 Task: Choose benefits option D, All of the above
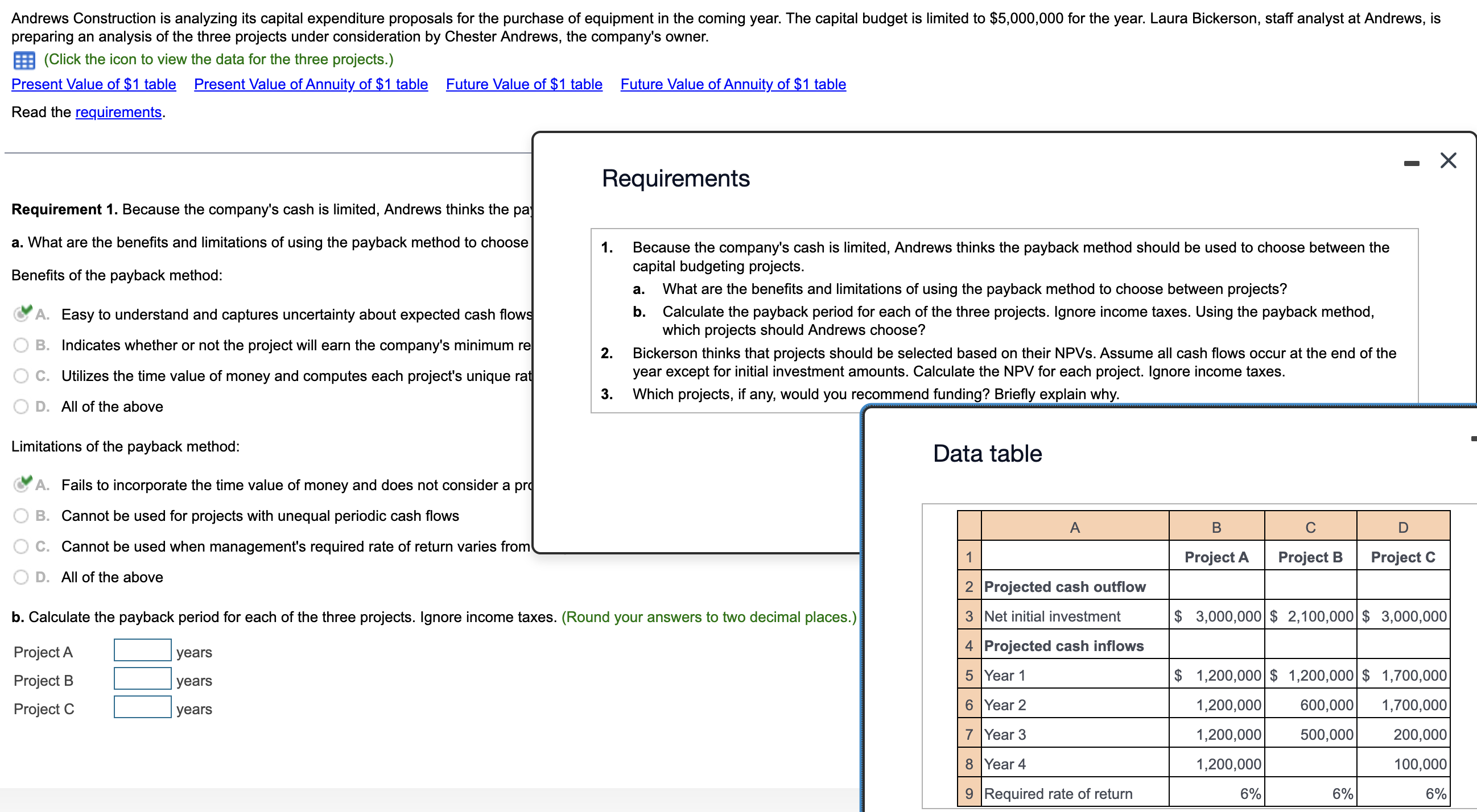click(21, 407)
